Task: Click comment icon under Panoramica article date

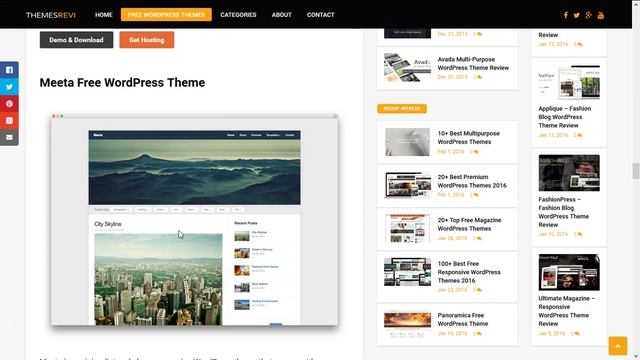Action: 477,333
